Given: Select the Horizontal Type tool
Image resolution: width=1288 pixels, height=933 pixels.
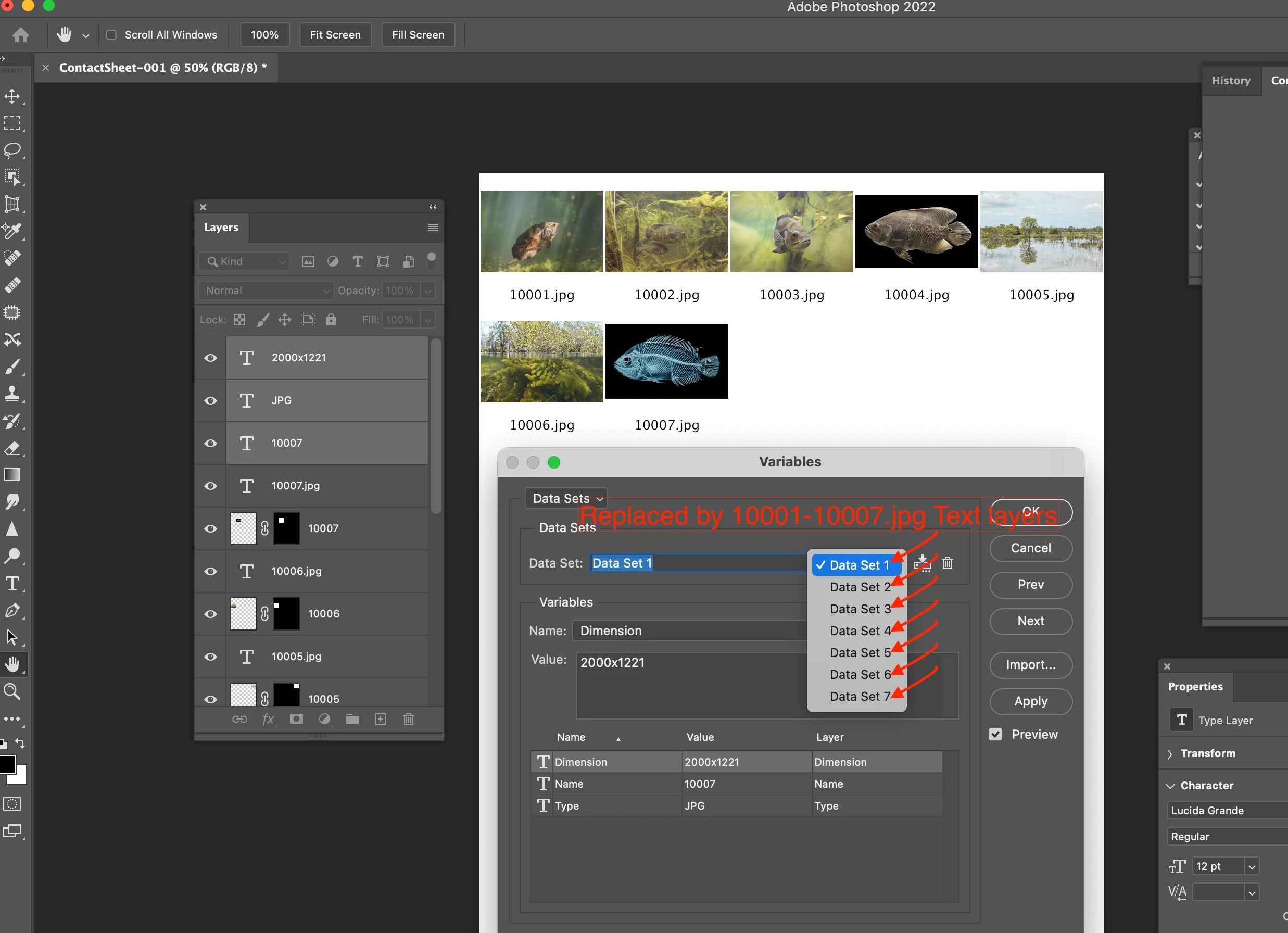Looking at the screenshot, I should [x=12, y=584].
